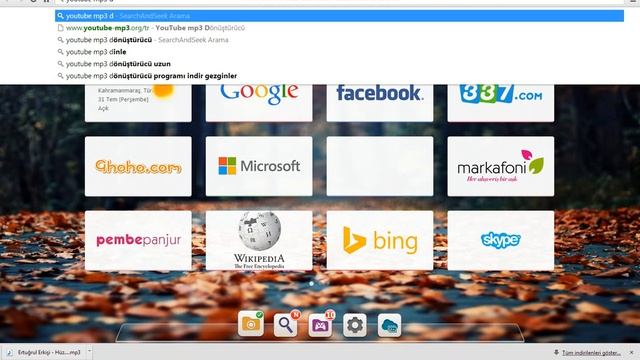The height and width of the screenshot is (360, 640).
Task: Click the 'Tüm indirilenleri göster' link
Action: [x=591, y=353]
